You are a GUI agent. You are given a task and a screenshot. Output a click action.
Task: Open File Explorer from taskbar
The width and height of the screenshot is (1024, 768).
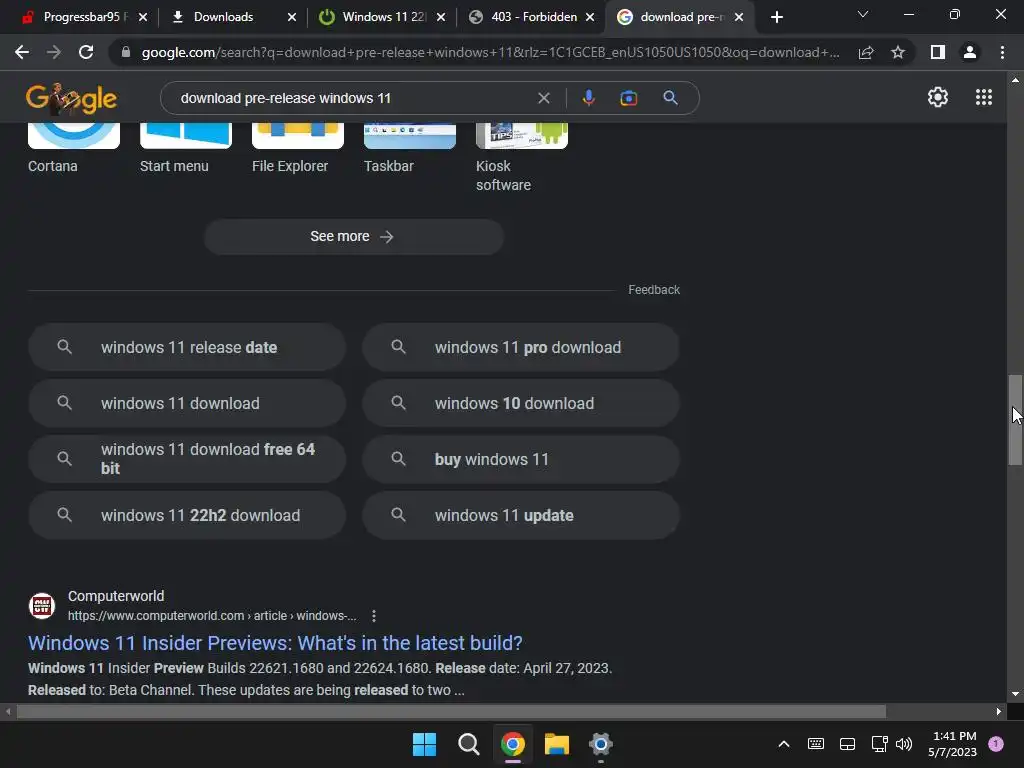pos(556,744)
